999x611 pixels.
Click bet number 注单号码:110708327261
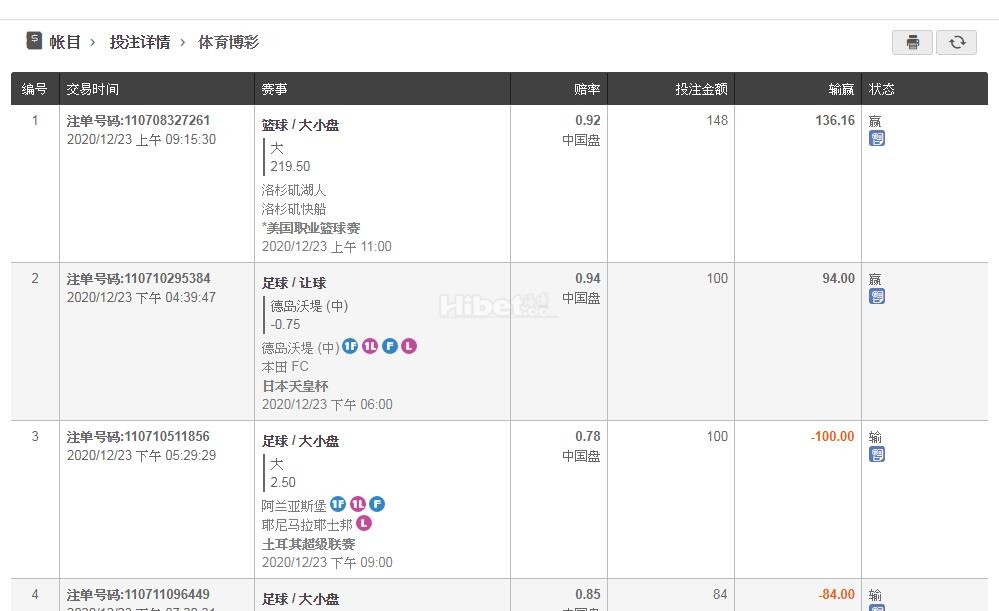(x=139, y=120)
